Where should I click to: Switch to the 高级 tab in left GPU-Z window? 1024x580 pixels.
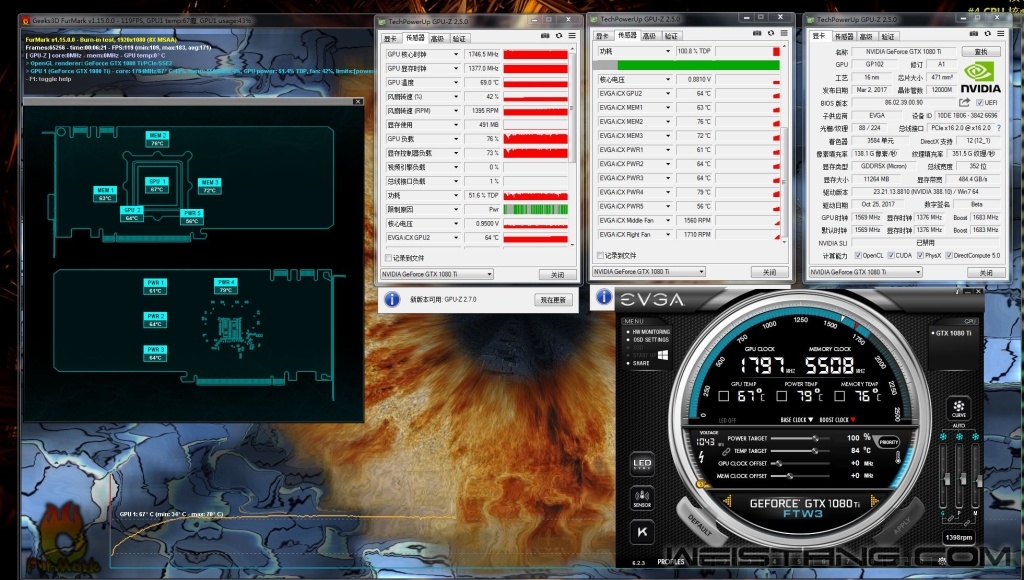tap(437, 38)
